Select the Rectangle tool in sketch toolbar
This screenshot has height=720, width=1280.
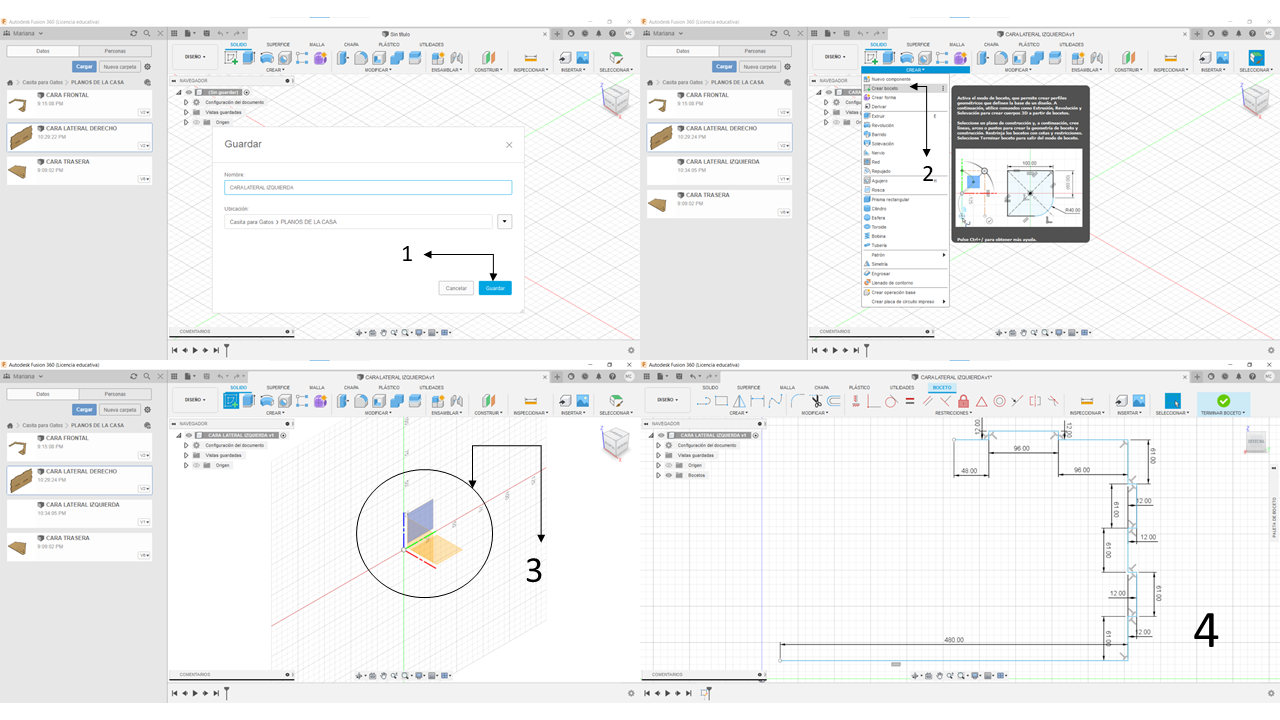(x=721, y=401)
